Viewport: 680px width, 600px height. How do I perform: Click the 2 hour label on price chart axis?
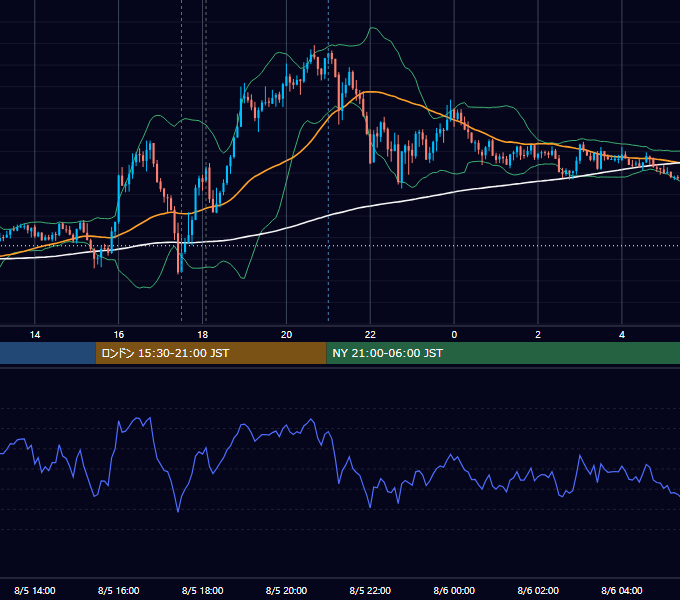[x=538, y=335]
